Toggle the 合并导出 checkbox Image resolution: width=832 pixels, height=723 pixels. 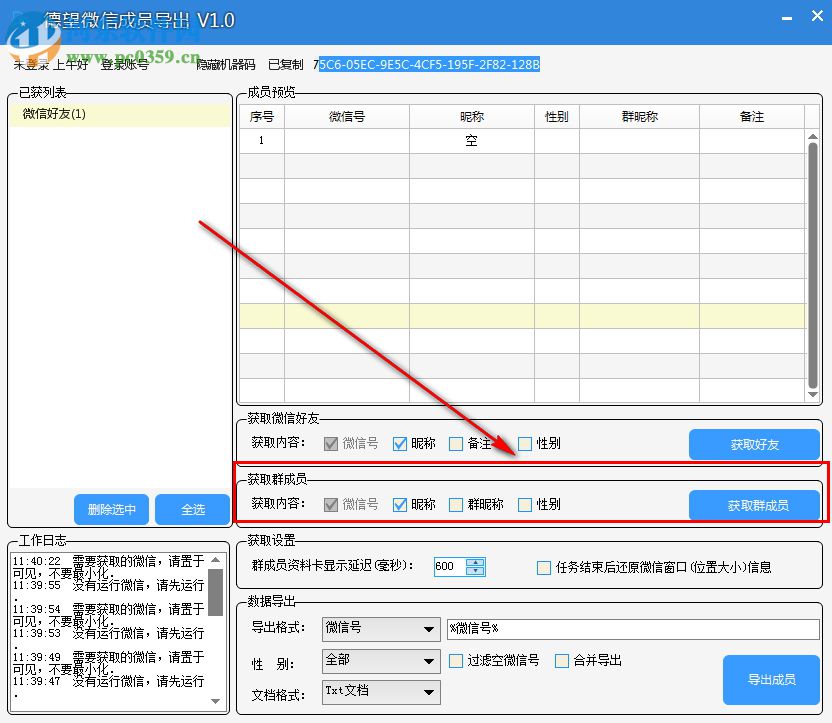pyautogui.click(x=562, y=660)
